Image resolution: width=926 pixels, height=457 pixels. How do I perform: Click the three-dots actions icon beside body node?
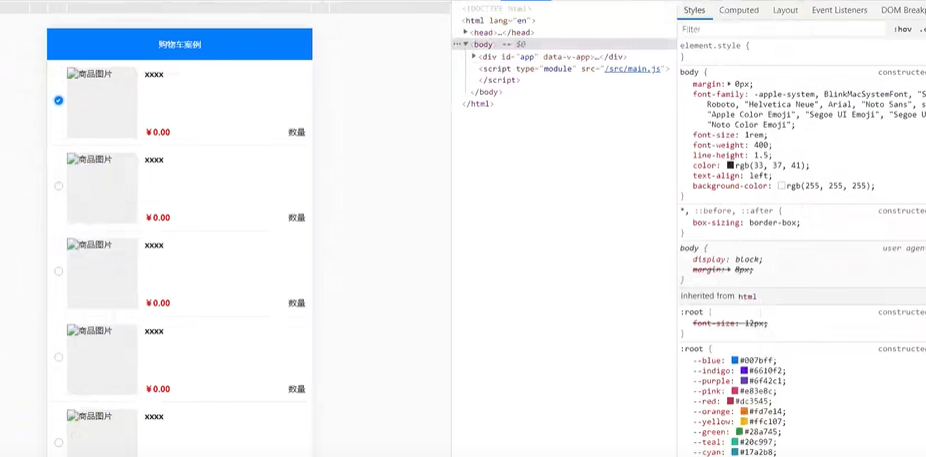pos(456,44)
